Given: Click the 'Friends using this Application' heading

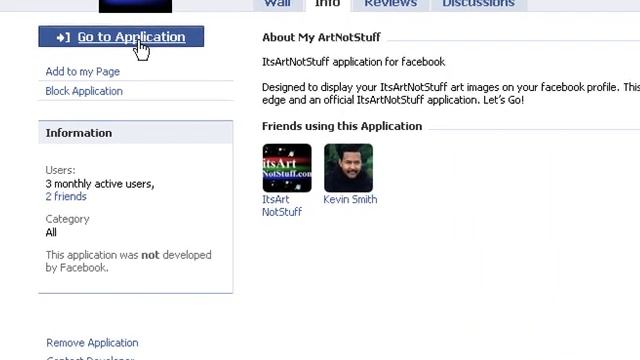Looking at the screenshot, I should click(342, 126).
